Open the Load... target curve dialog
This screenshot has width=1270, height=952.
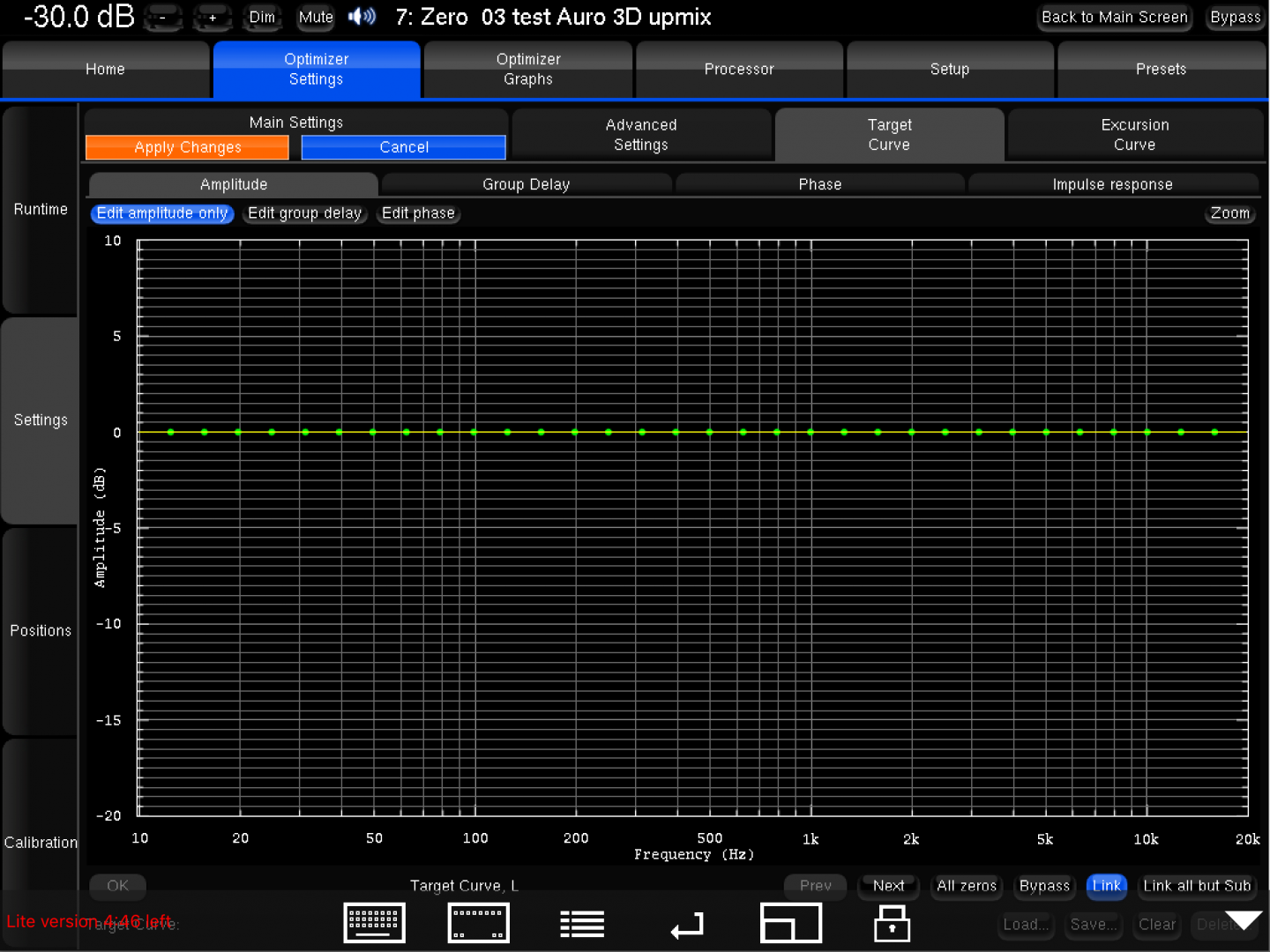pyautogui.click(x=1026, y=925)
